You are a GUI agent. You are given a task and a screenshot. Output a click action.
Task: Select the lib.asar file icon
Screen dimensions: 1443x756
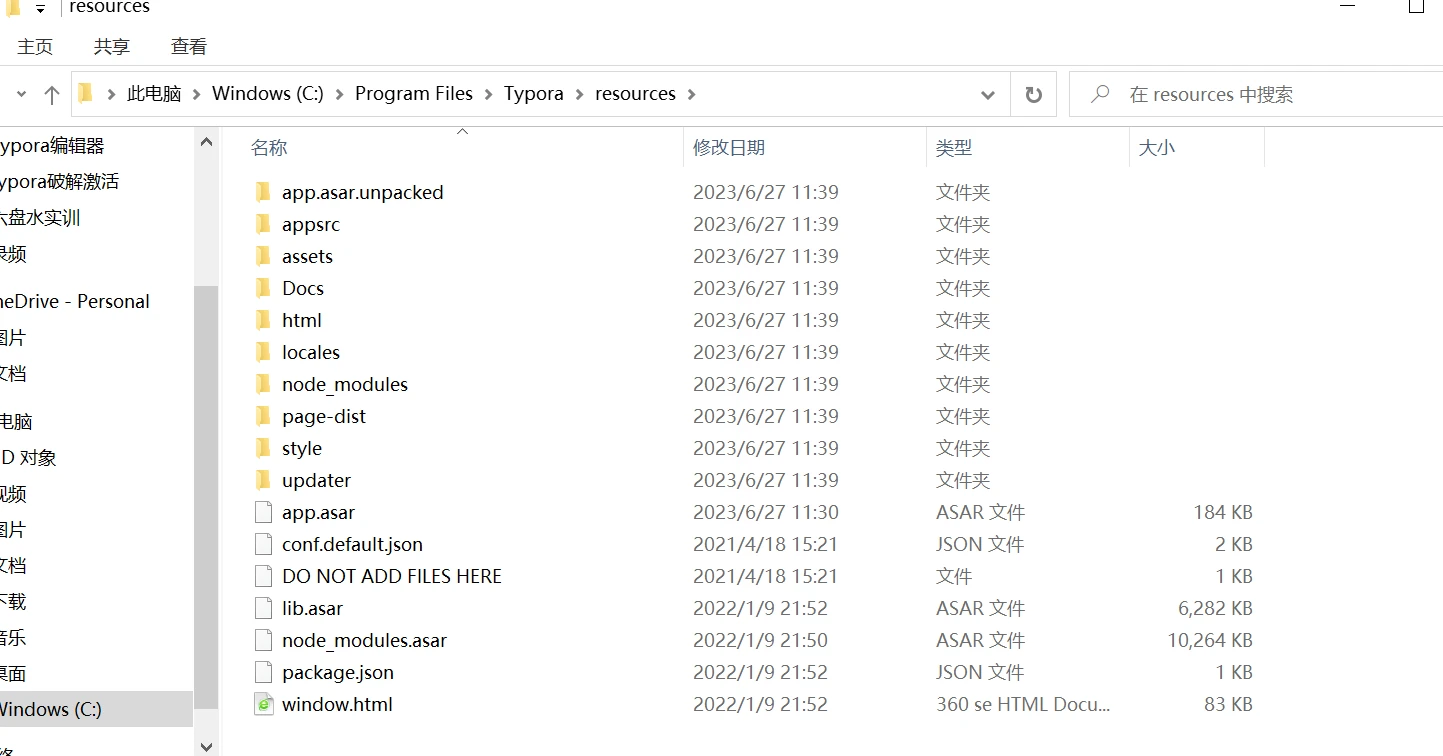[263, 608]
